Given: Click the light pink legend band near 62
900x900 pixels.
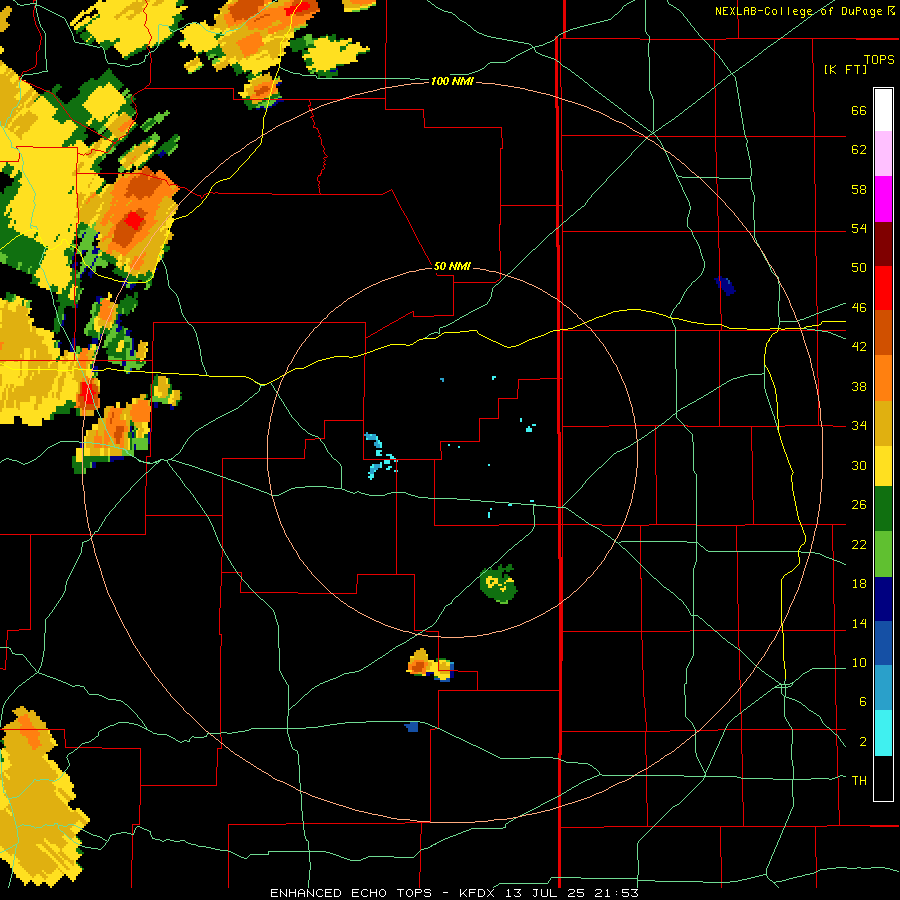Looking at the screenshot, I should 883,153.
